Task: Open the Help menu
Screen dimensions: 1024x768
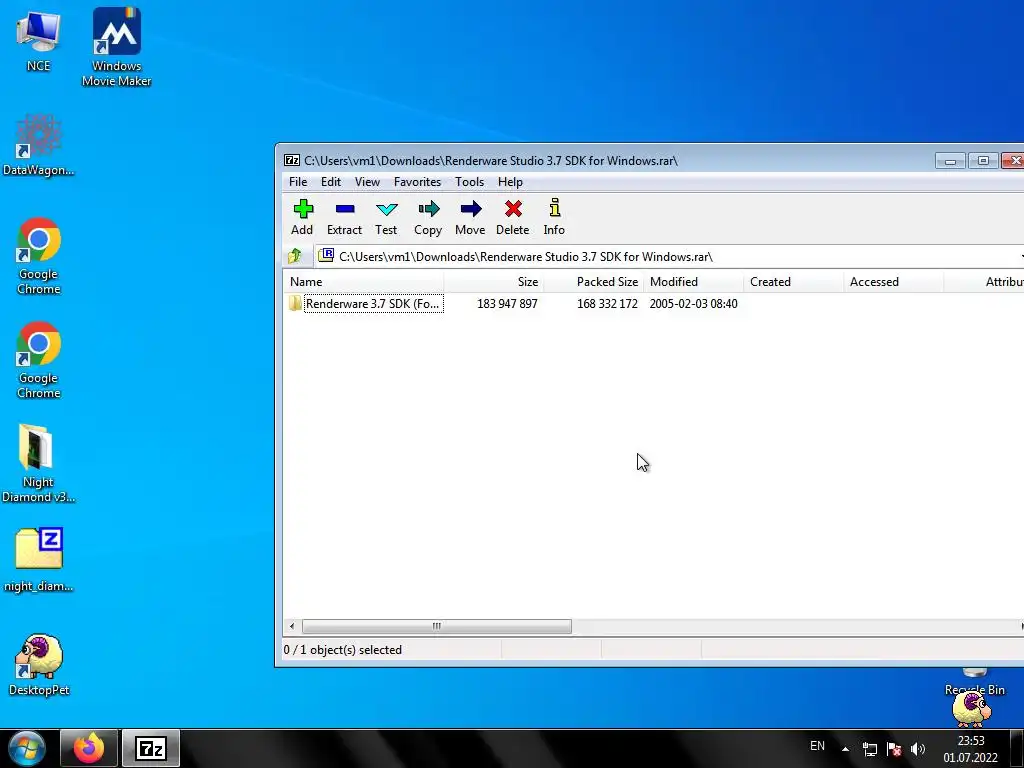Action: (x=510, y=182)
